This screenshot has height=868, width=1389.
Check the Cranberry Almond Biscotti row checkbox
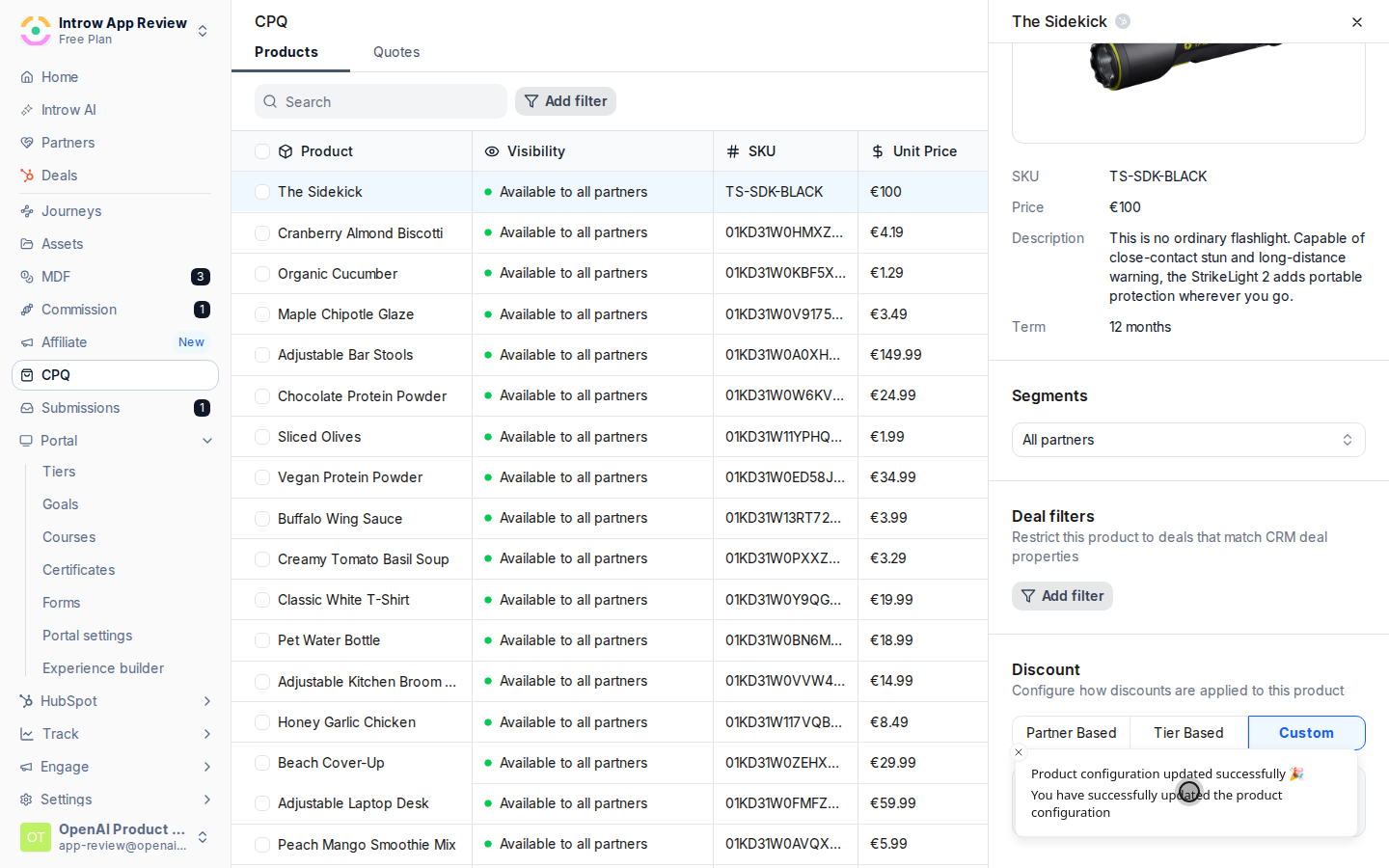click(262, 233)
